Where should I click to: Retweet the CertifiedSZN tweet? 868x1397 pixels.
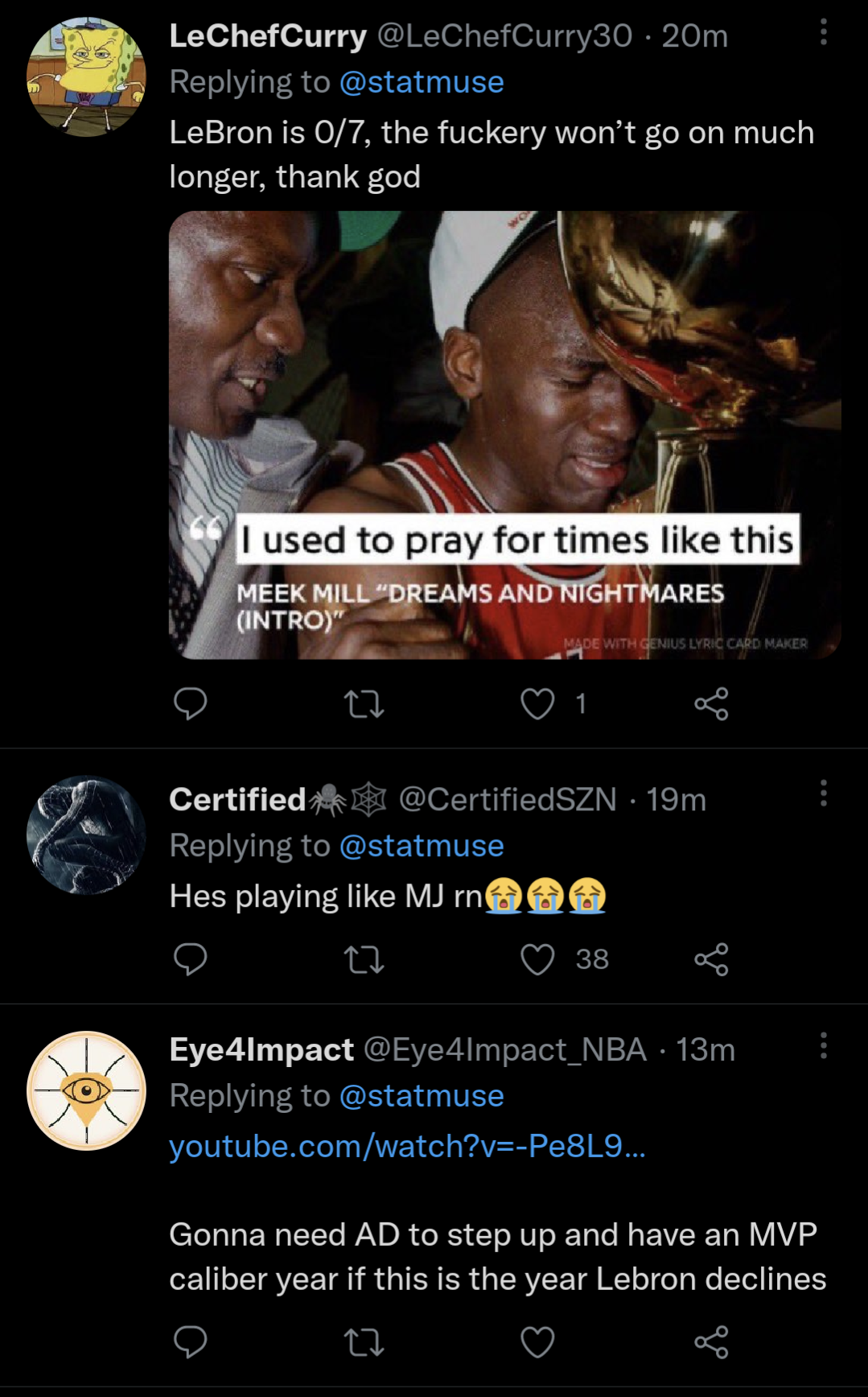pos(364,959)
